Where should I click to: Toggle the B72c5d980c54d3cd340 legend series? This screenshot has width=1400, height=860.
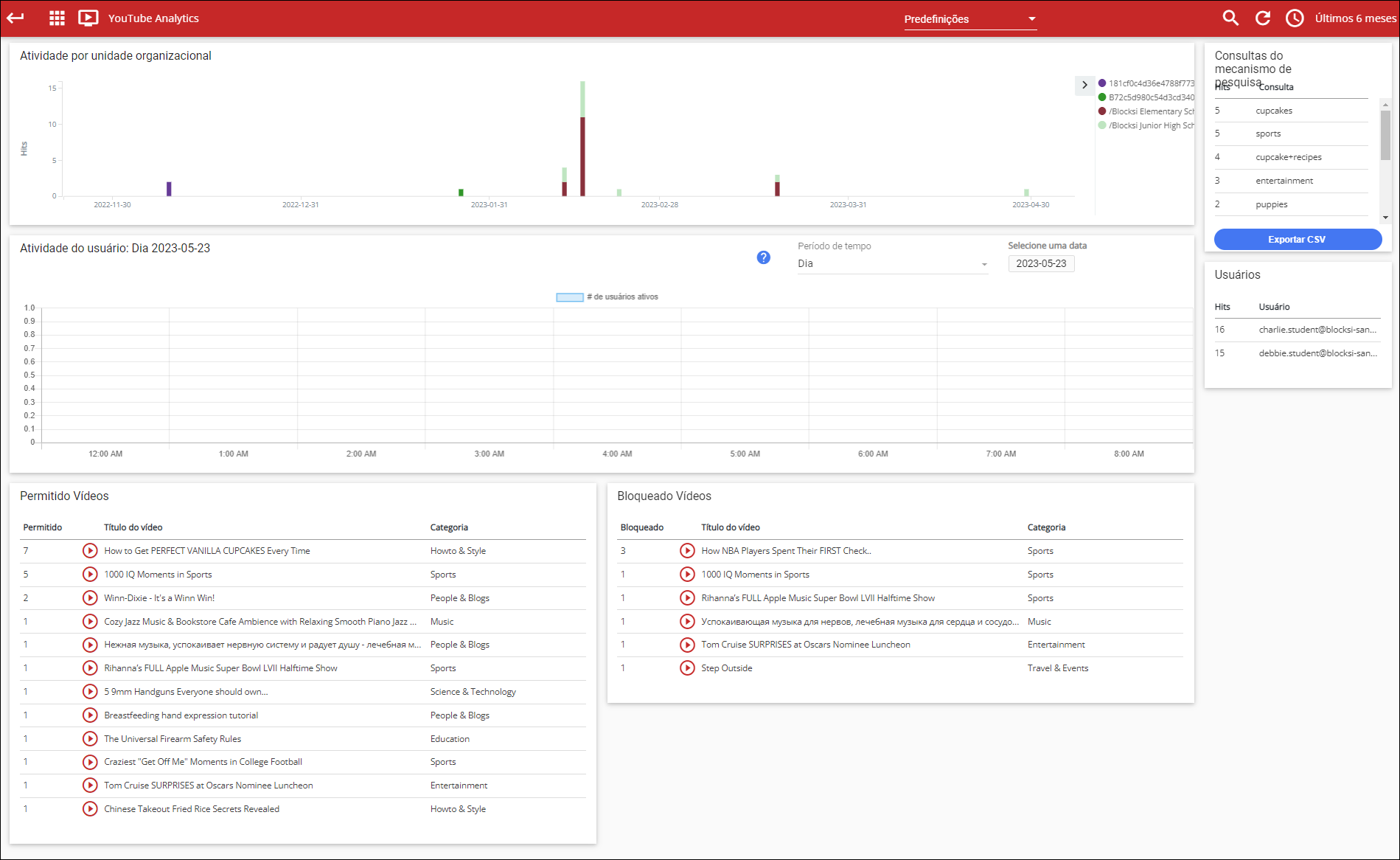[x=1146, y=97]
